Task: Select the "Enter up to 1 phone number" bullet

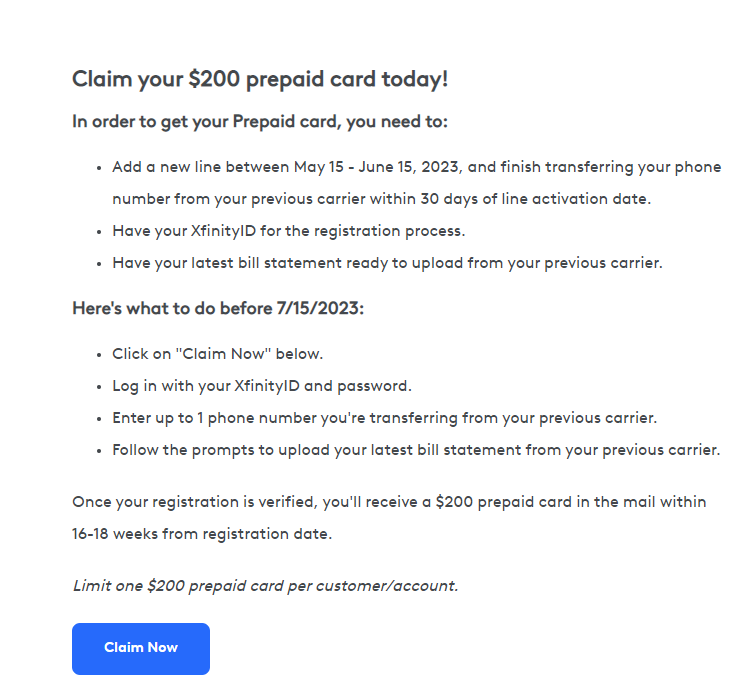Action: click(x=384, y=418)
